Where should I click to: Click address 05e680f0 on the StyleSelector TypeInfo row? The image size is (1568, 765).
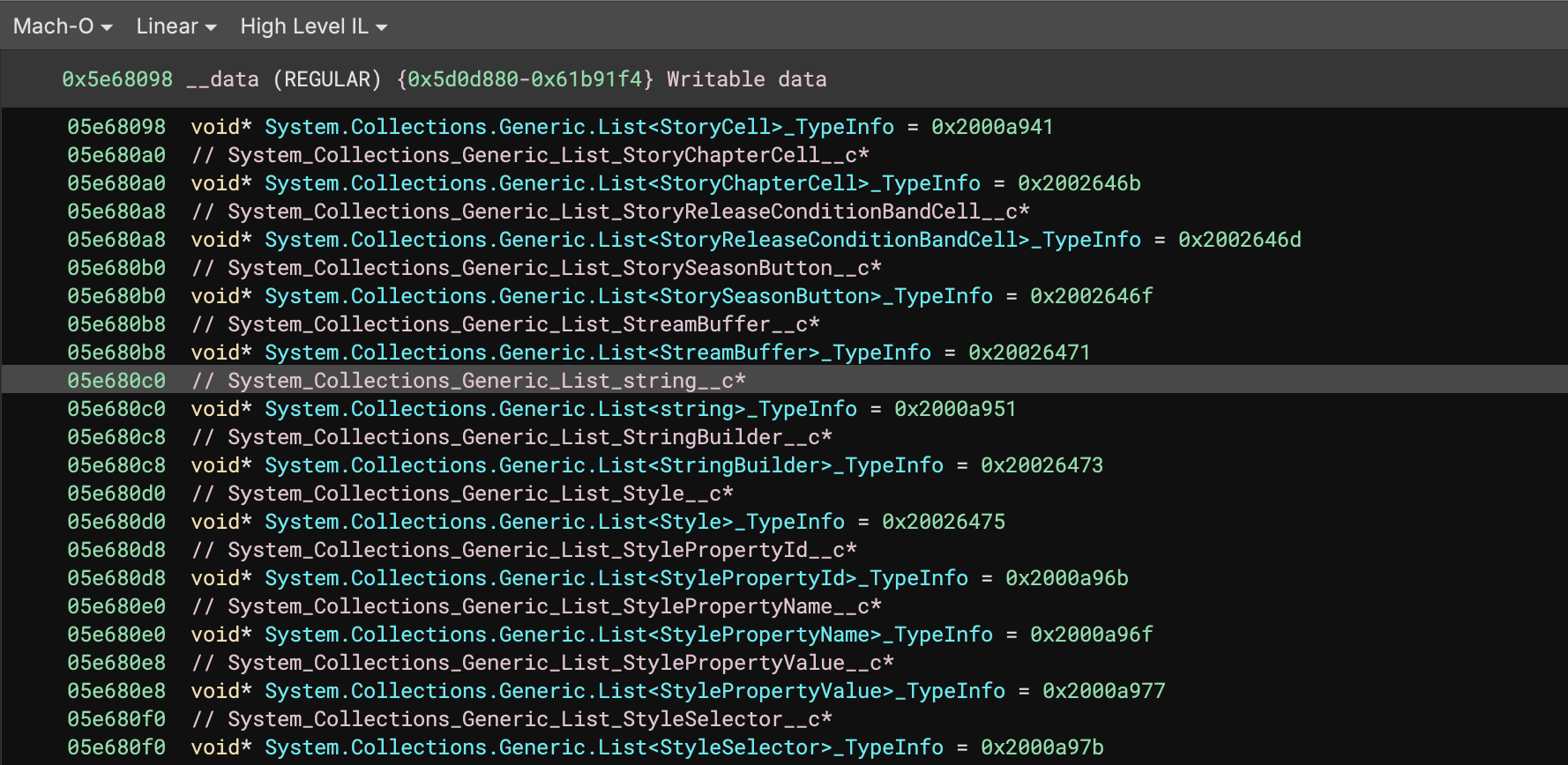pyautogui.click(x=116, y=747)
